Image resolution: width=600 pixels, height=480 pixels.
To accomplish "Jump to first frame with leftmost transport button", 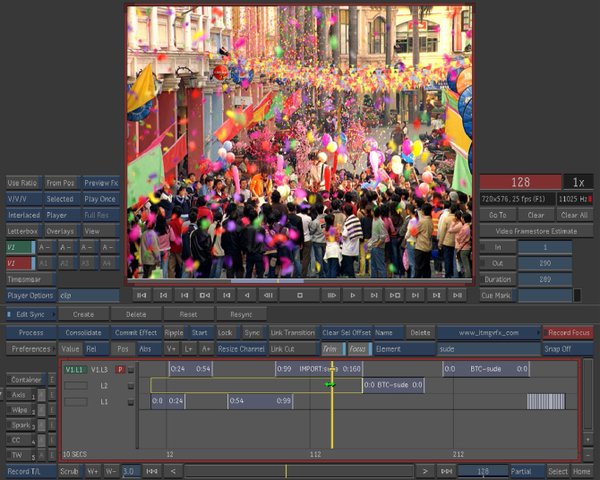I will tap(142, 295).
